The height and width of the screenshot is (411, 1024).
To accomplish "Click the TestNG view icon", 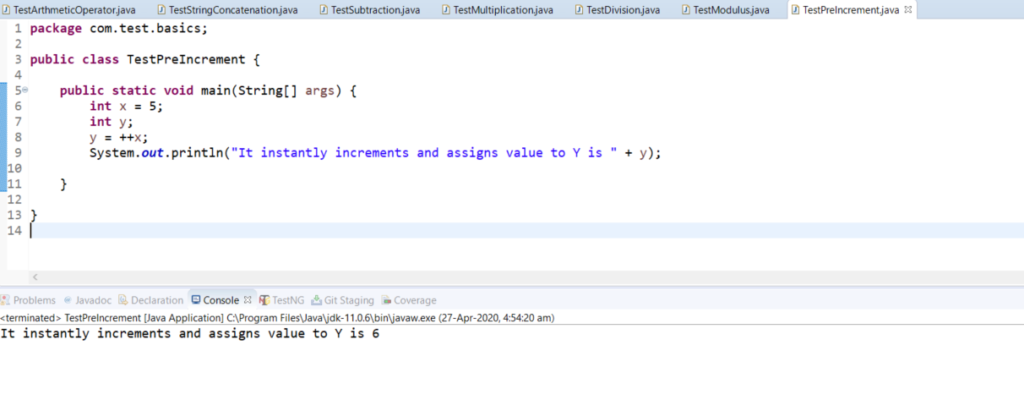I will pos(264,300).
